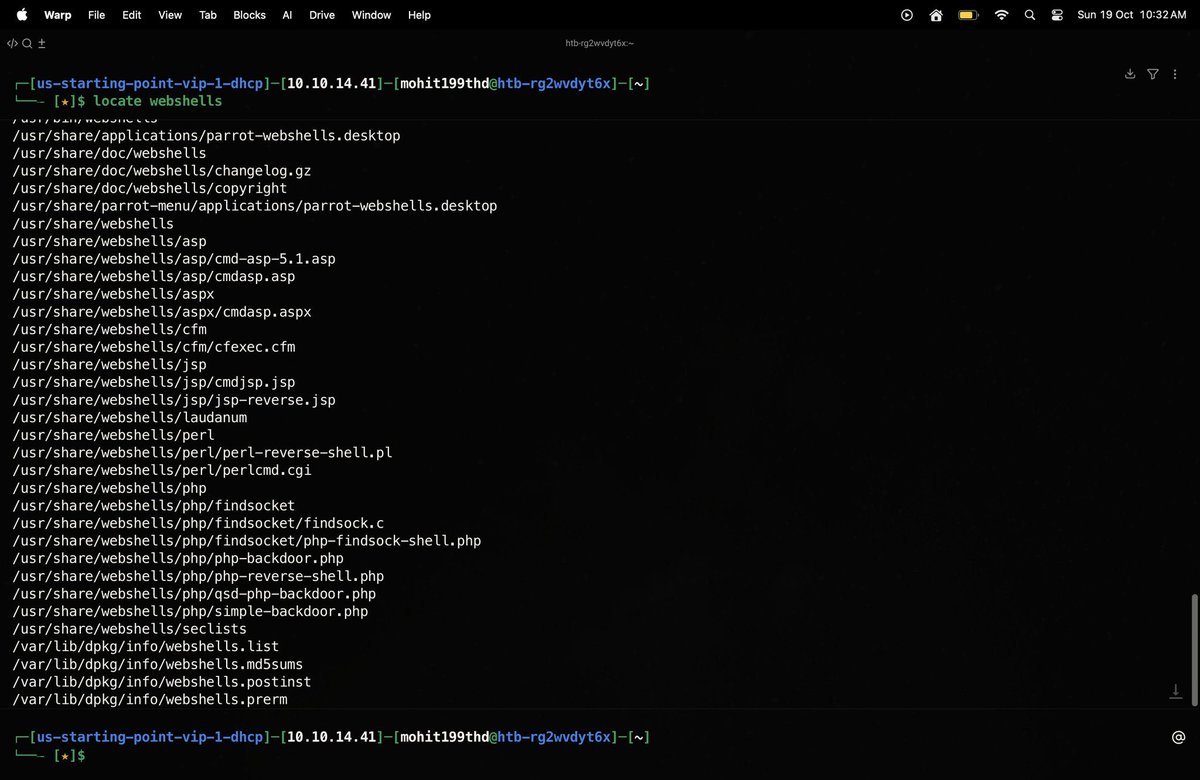Click the /usr/share/webshells/aspx directory line
This screenshot has height=780, width=1200.
click(x=114, y=294)
